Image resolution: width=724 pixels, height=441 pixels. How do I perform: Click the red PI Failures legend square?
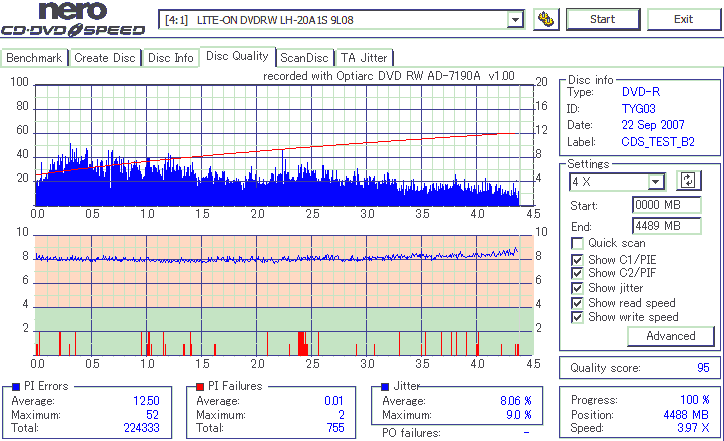pos(200,387)
